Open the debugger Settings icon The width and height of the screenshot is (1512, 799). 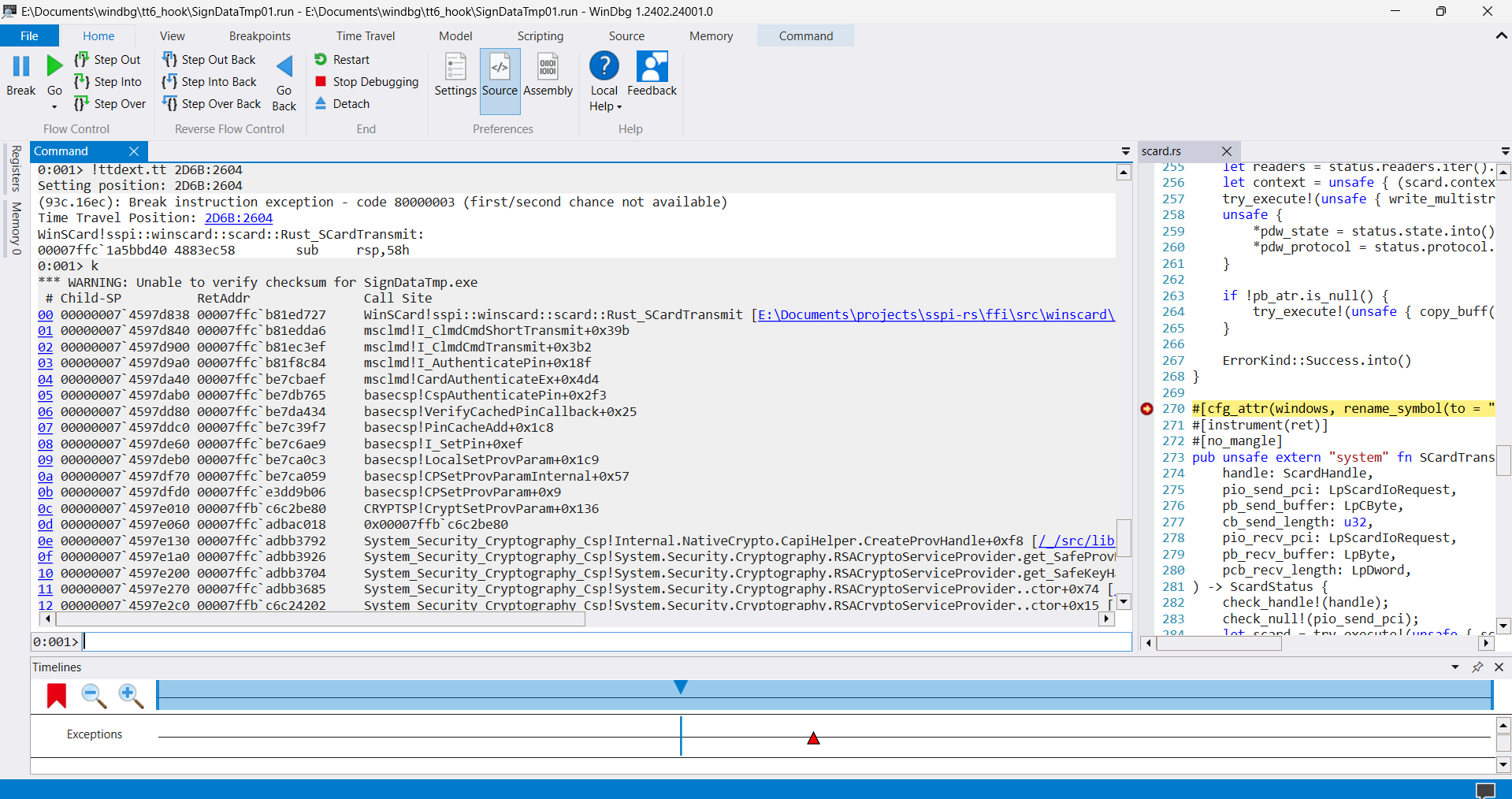455,68
